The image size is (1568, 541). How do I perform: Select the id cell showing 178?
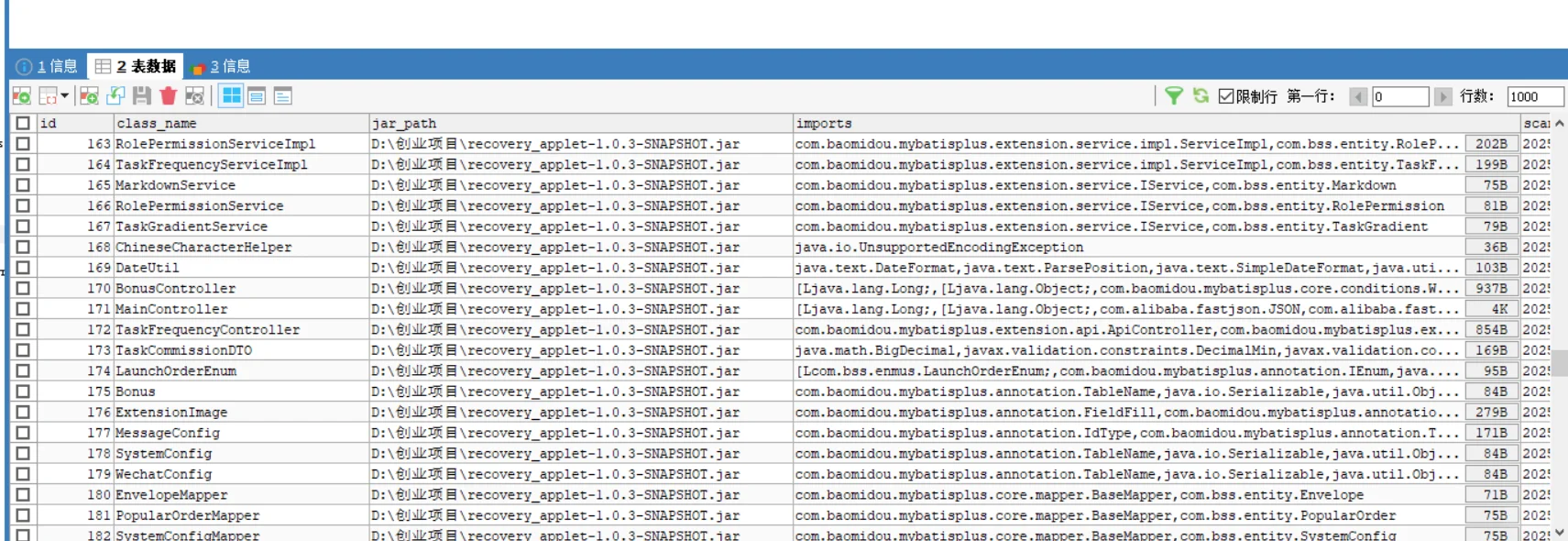click(75, 453)
